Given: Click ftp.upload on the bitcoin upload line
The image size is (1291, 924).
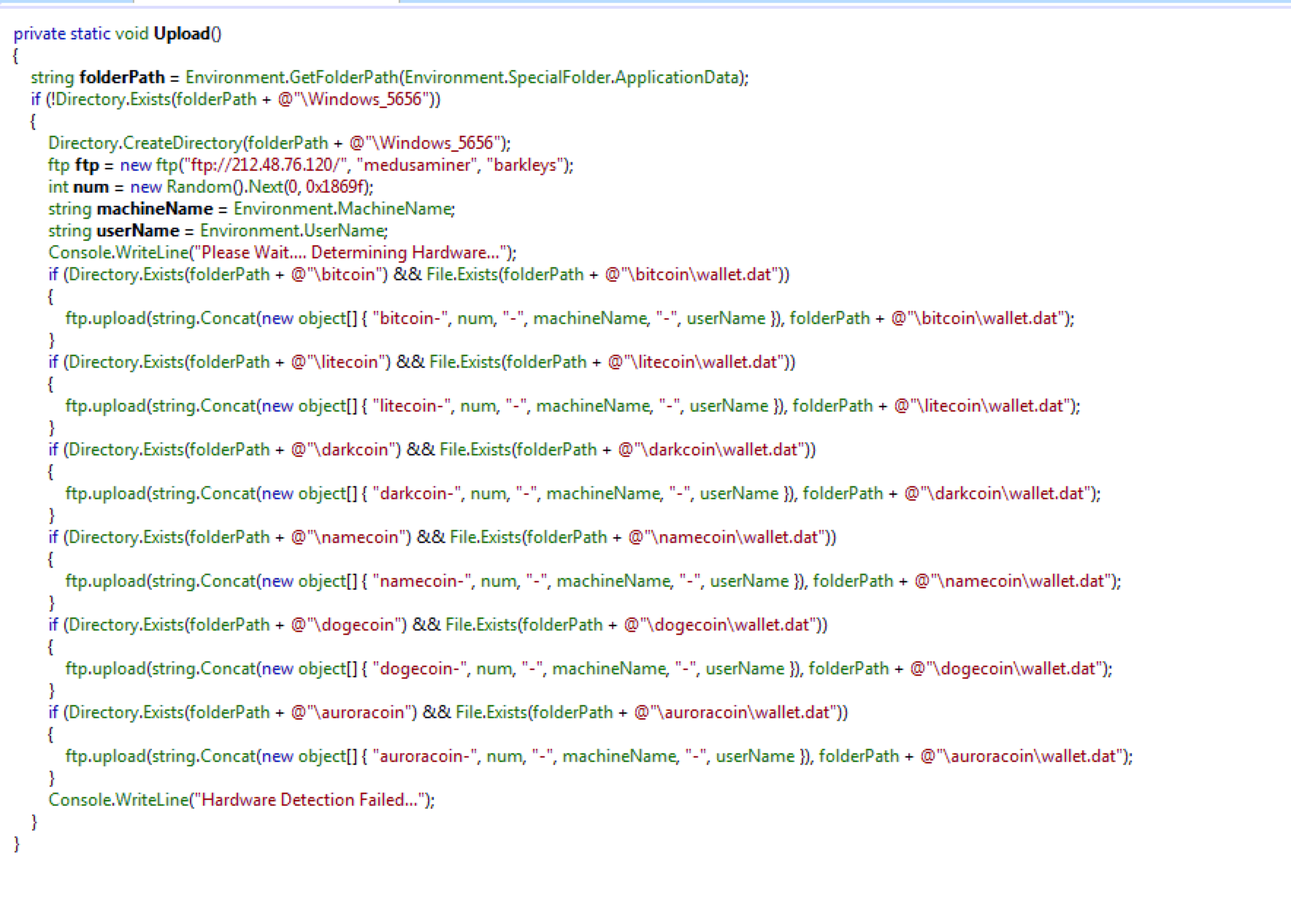Looking at the screenshot, I should [x=105, y=318].
